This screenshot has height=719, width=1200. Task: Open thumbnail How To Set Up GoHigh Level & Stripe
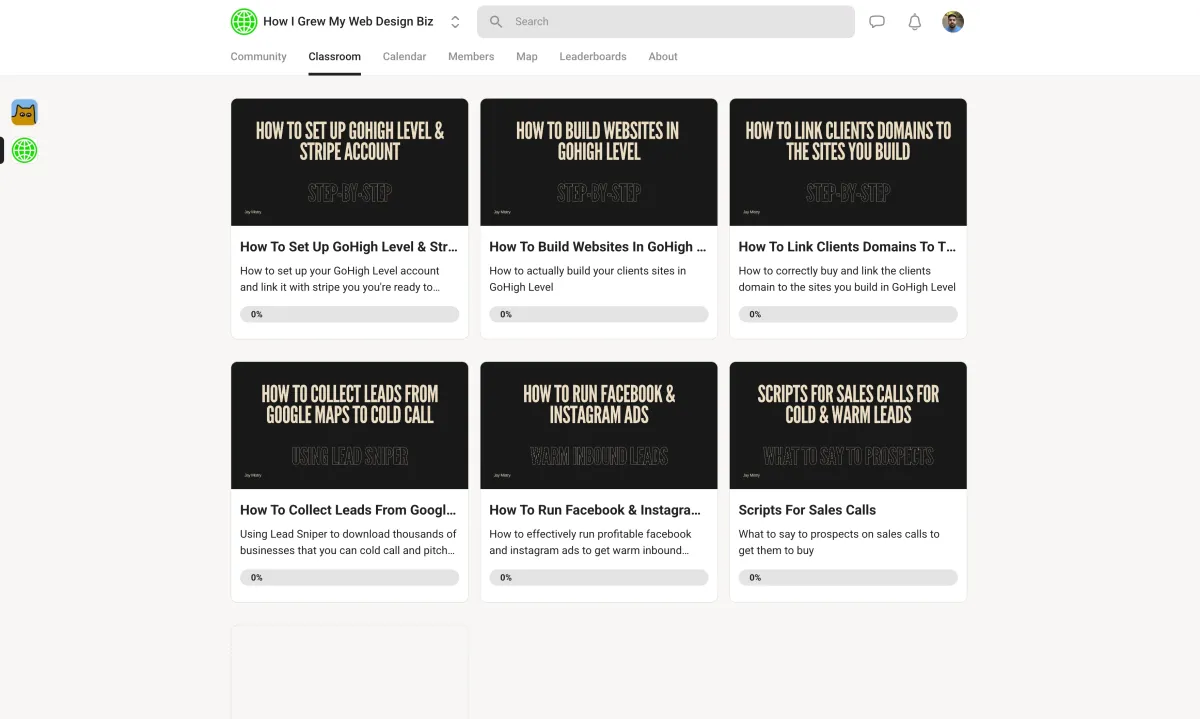pos(349,162)
